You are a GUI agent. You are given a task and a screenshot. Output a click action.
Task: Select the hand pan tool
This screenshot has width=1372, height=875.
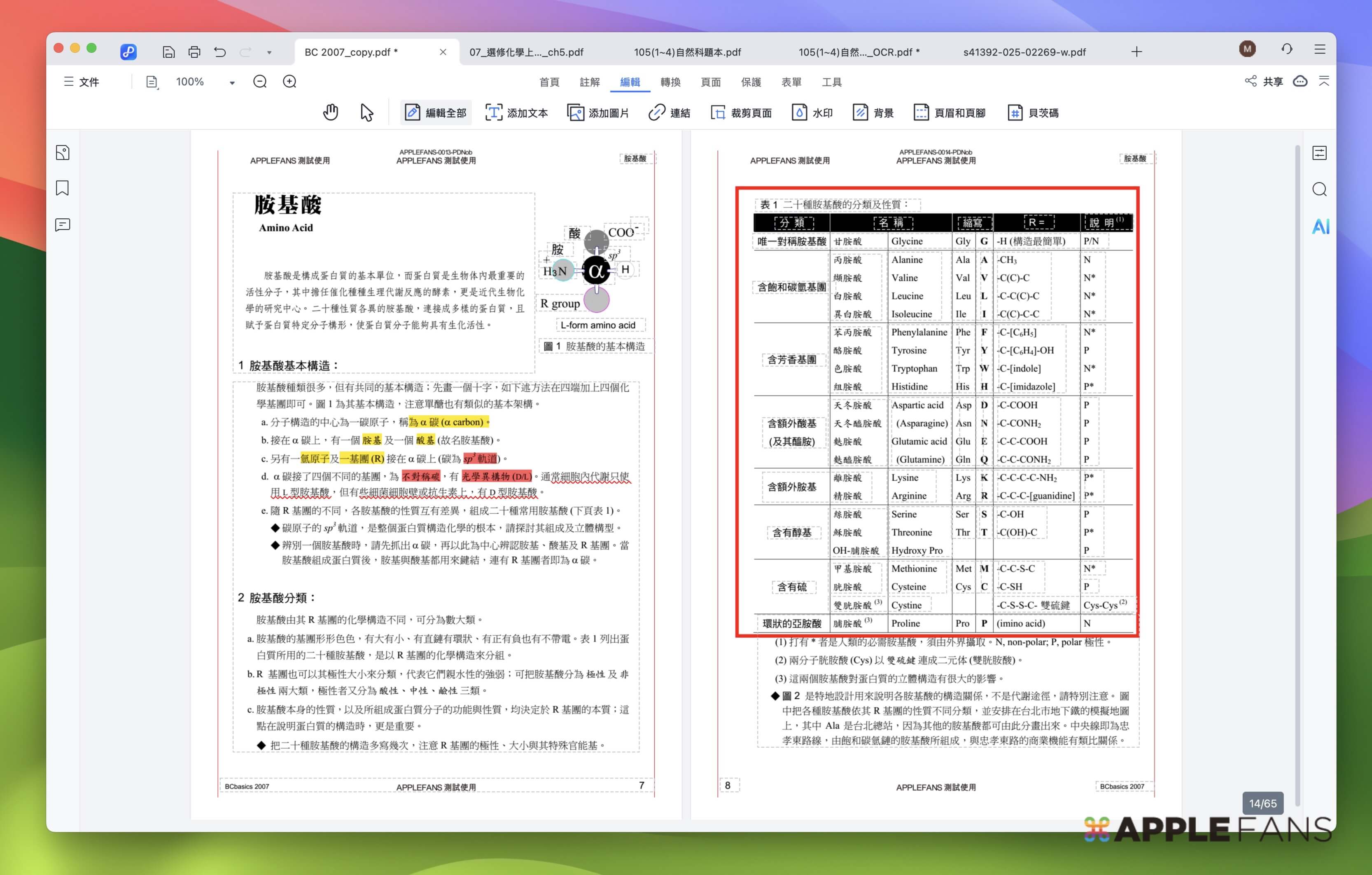point(331,112)
